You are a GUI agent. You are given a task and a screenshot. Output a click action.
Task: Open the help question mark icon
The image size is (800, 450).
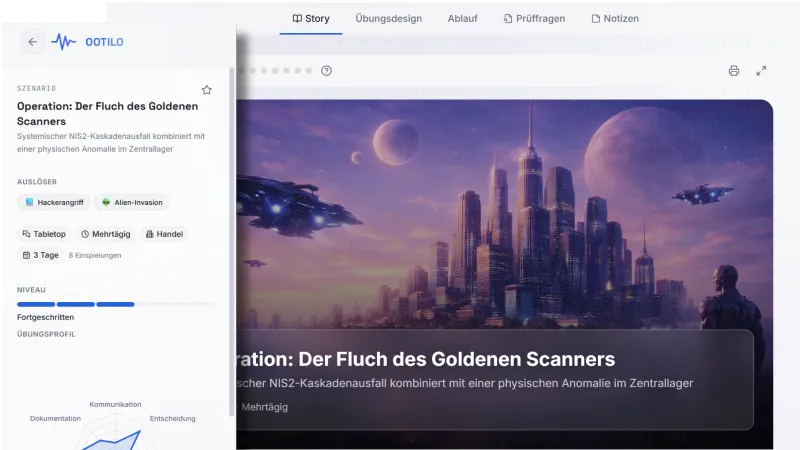pos(327,71)
